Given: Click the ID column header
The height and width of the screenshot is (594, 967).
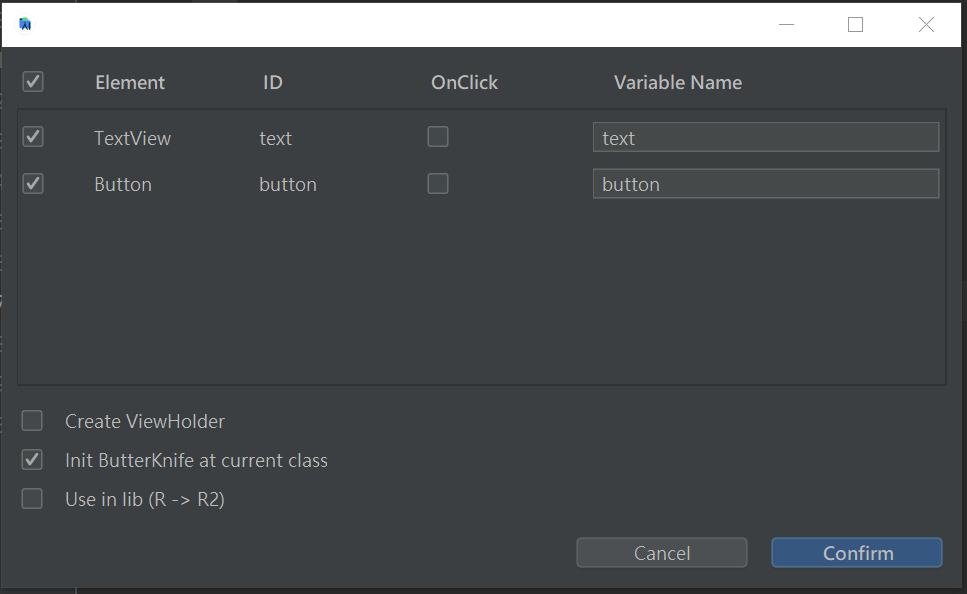Looking at the screenshot, I should pyautogui.click(x=273, y=83).
